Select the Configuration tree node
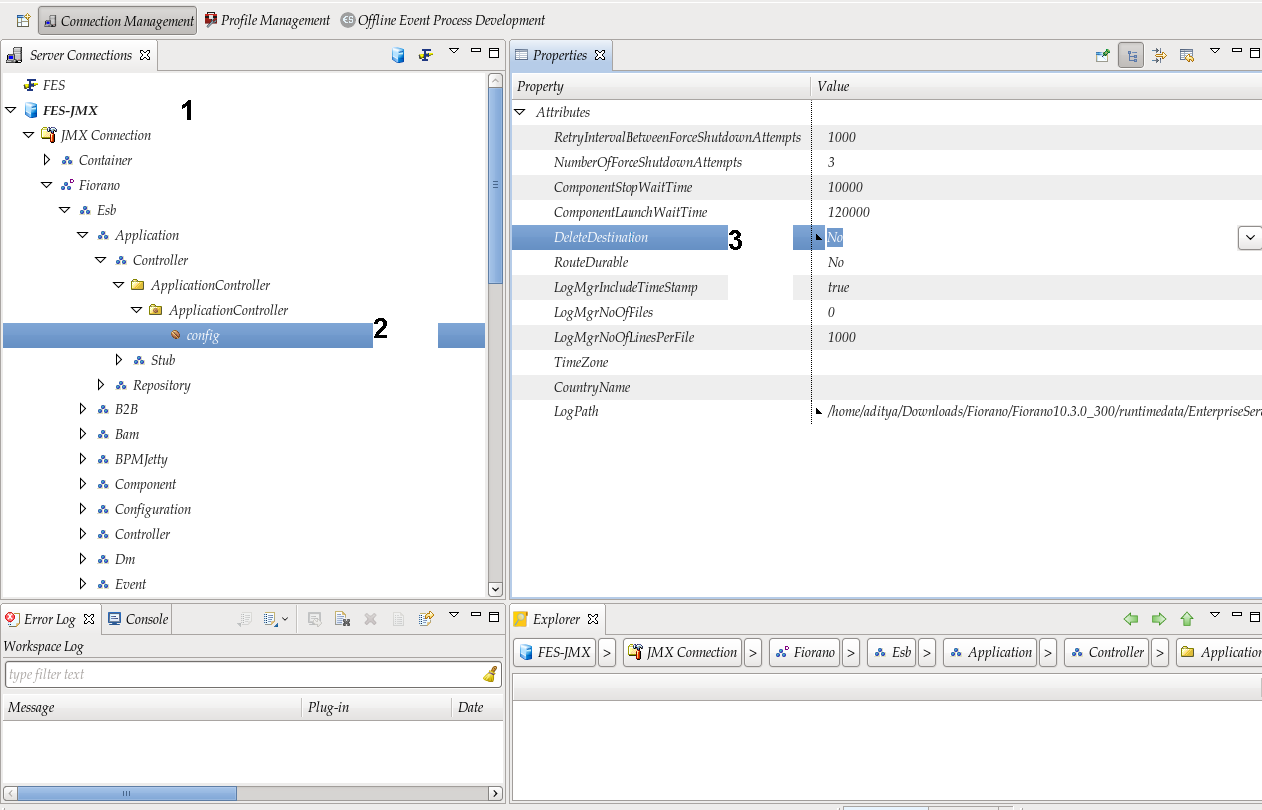Image resolution: width=1262 pixels, height=810 pixels. (153, 509)
